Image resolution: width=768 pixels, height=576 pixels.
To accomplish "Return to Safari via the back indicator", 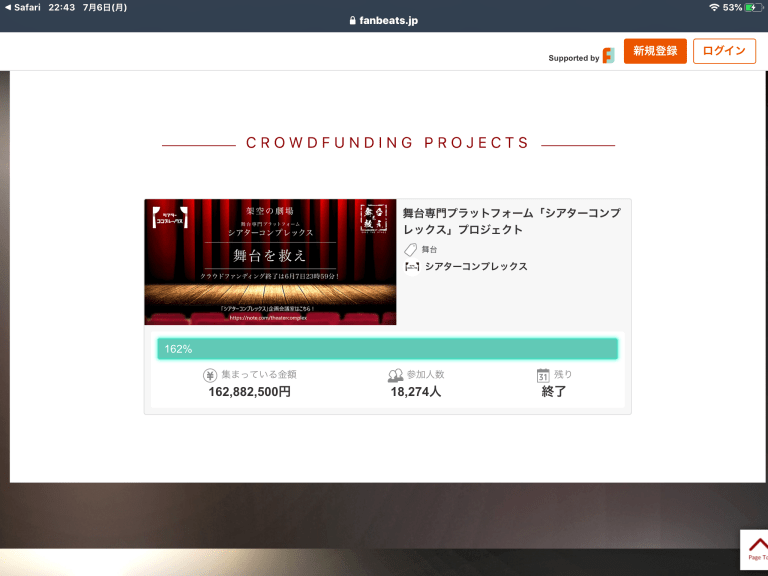I will tap(22, 7).
